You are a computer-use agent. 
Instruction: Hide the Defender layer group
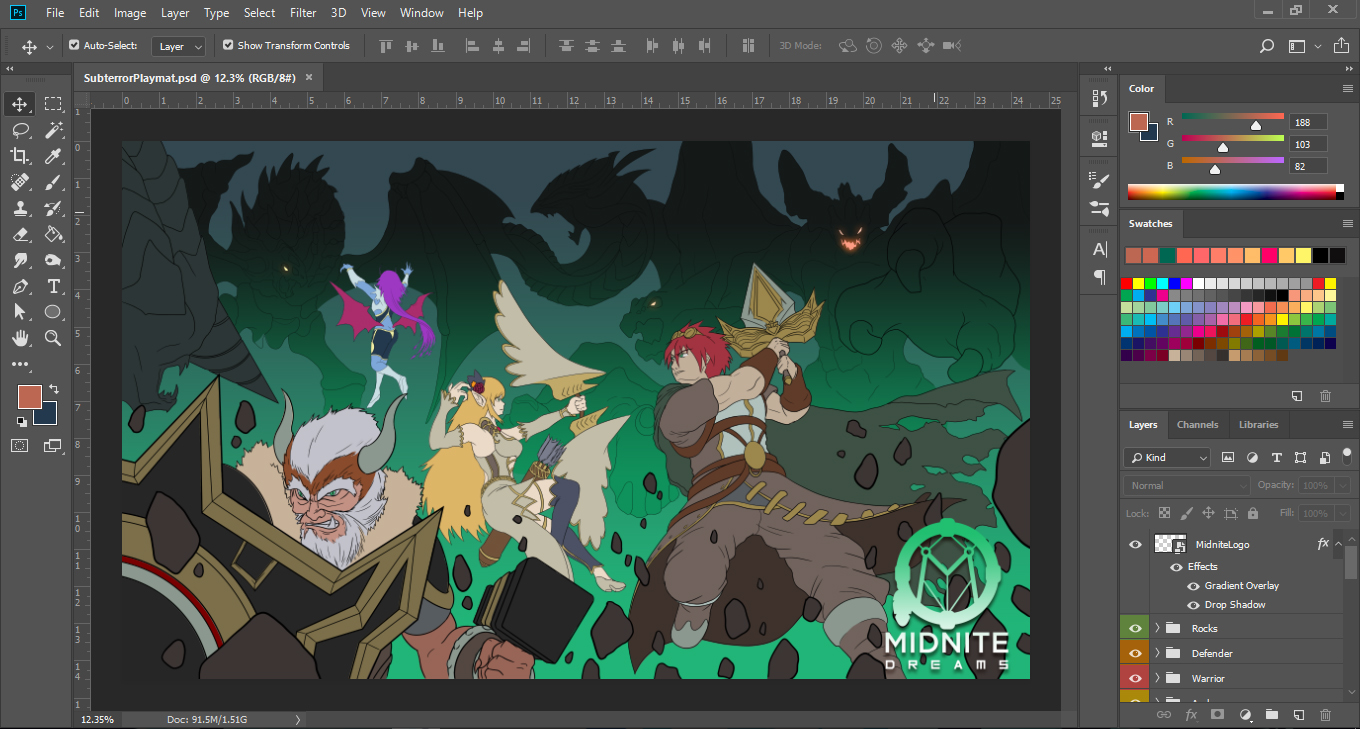click(x=1135, y=653)
